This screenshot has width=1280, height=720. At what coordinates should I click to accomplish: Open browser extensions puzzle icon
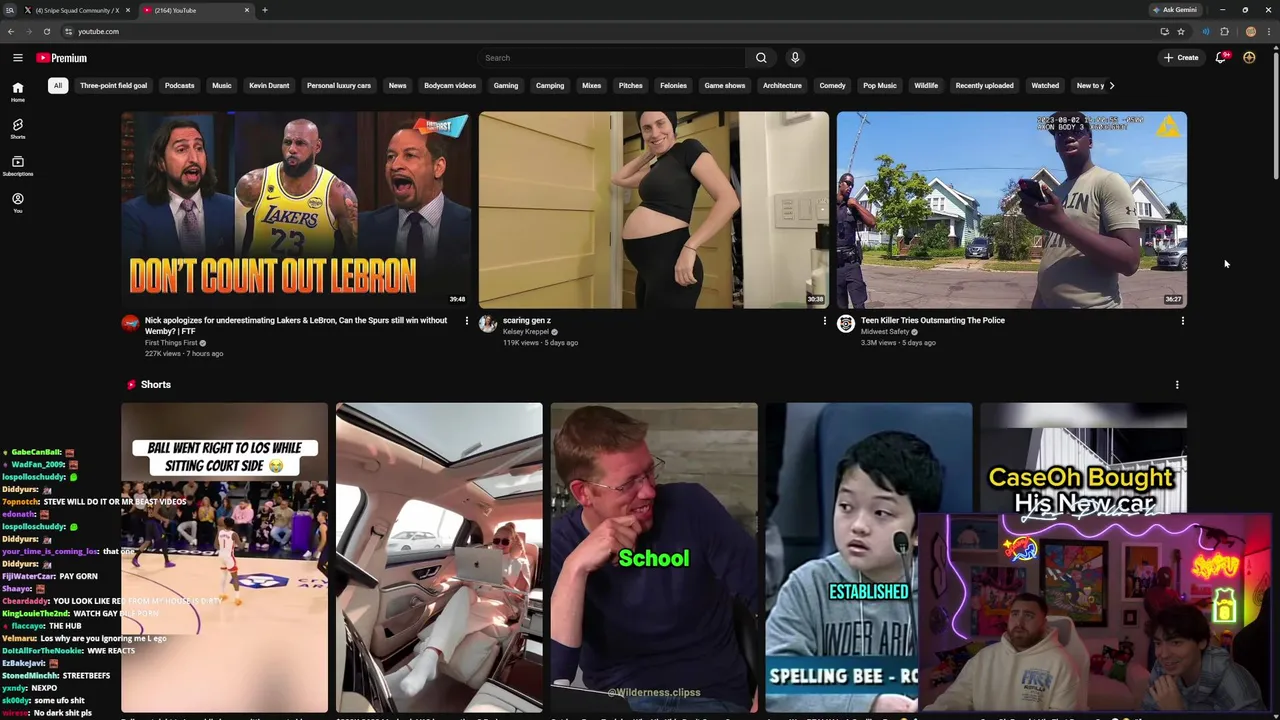point(1224,32)
